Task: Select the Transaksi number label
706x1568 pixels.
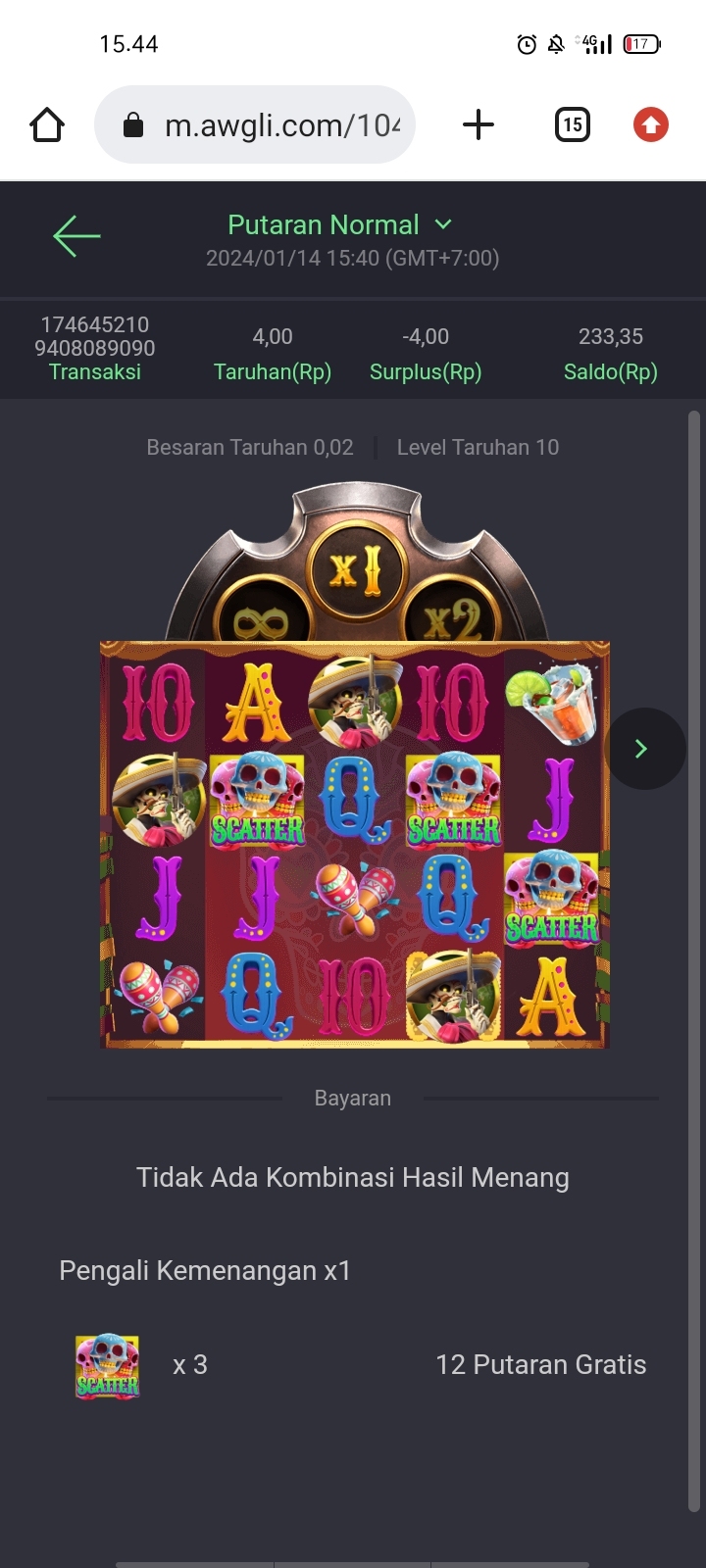Action: click(95, 336)
